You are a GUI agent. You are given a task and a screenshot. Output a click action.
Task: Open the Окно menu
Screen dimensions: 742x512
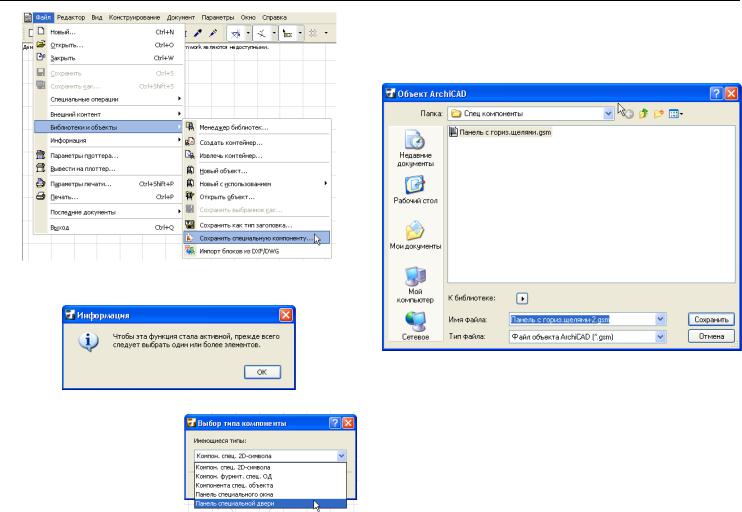(248, 18)
